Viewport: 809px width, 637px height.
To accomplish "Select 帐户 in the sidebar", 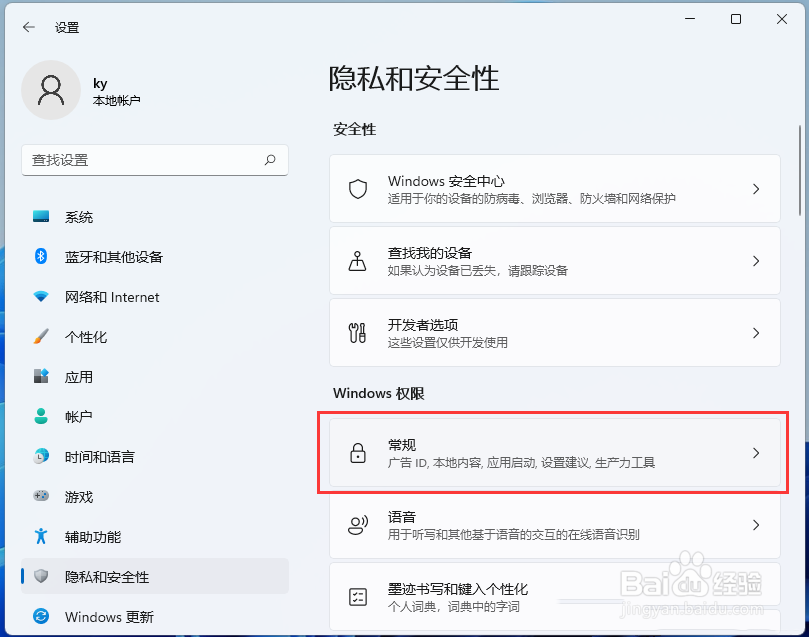I will coord(155,416).
